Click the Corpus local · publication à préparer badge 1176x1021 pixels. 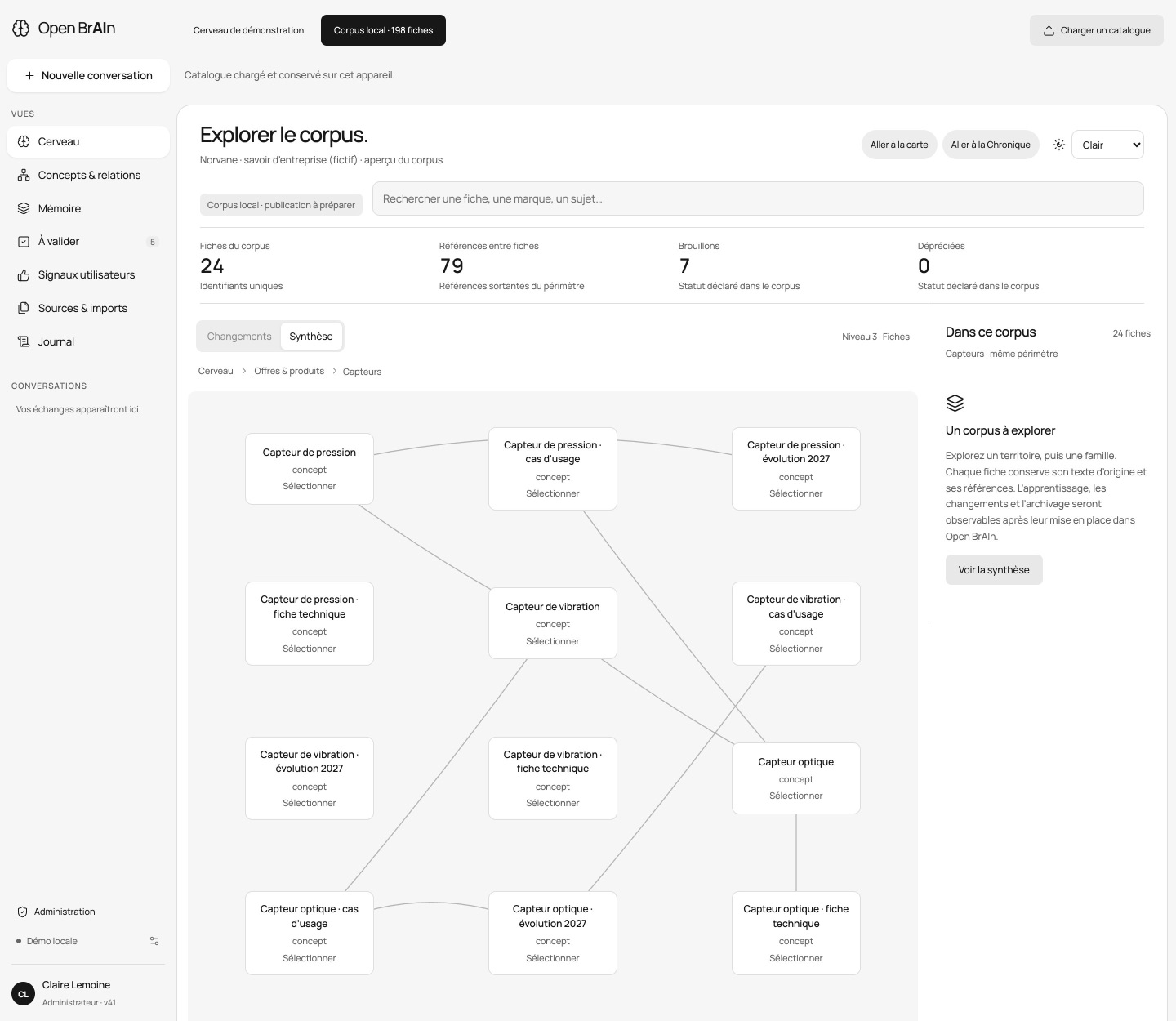click(x=281, y=205)
